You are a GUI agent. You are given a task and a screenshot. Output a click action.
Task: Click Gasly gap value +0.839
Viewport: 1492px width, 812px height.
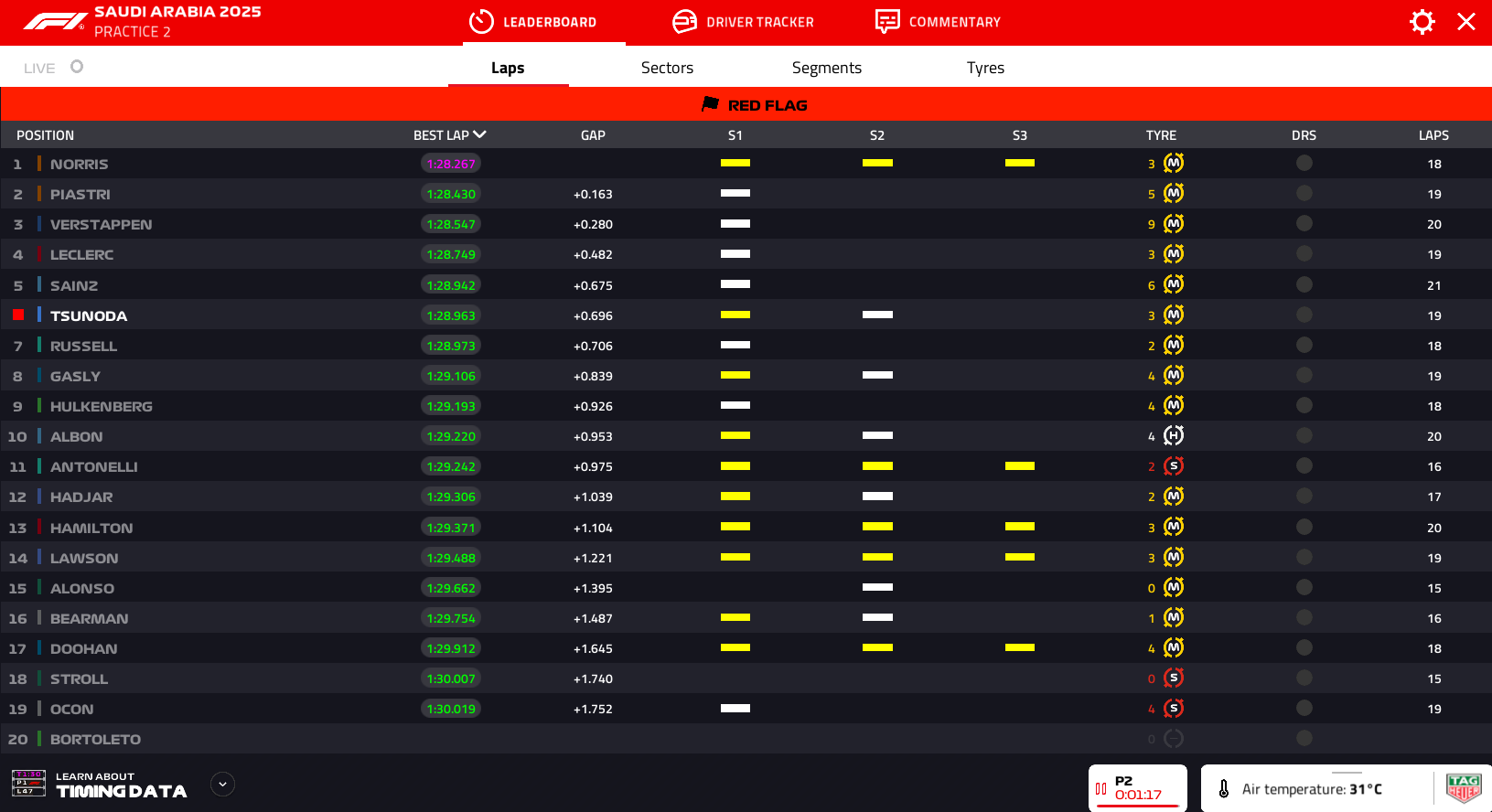tap(593, 376)
